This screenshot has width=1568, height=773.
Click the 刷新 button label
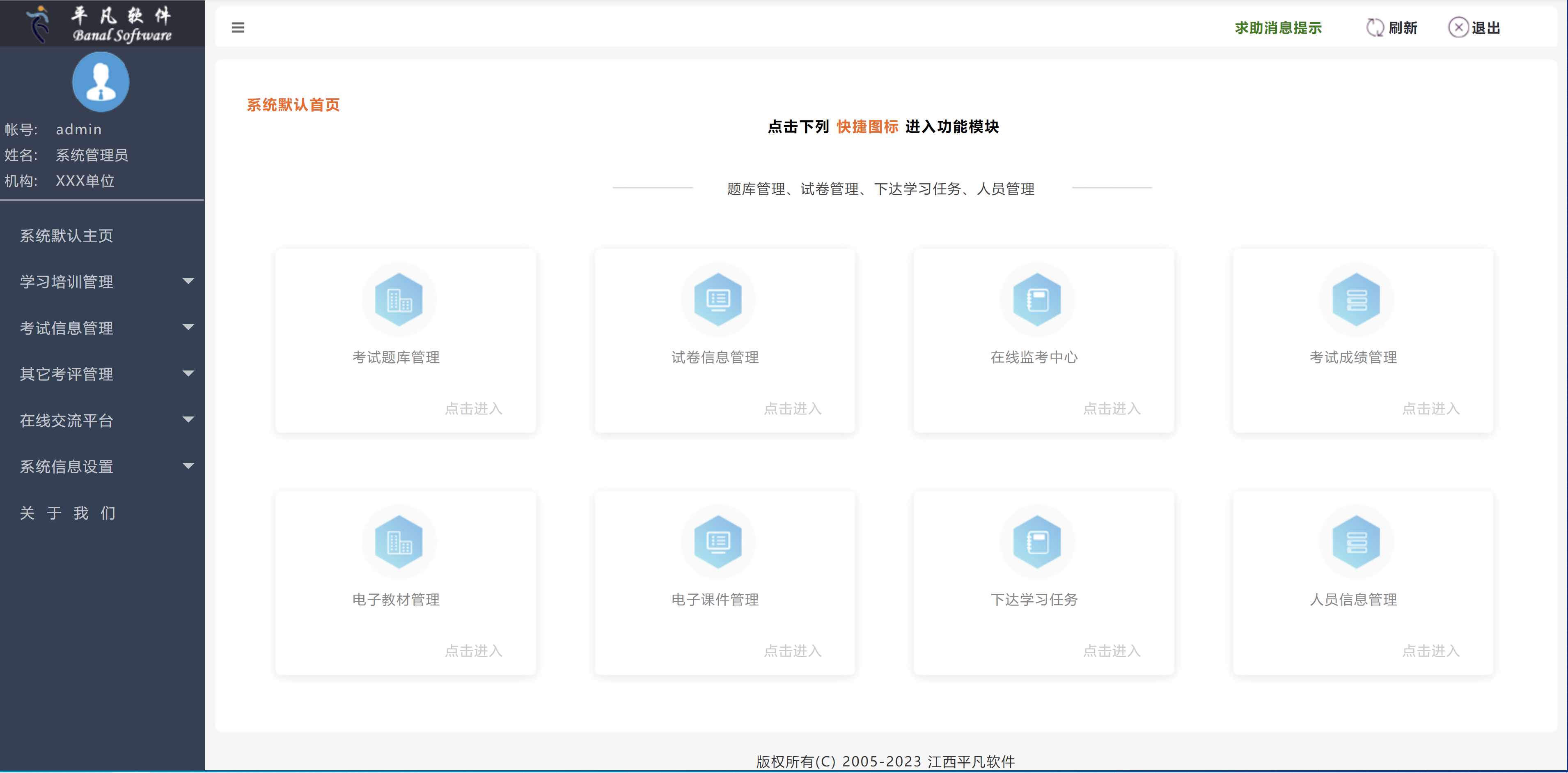pyautogui.click(x=1403, y=28)
